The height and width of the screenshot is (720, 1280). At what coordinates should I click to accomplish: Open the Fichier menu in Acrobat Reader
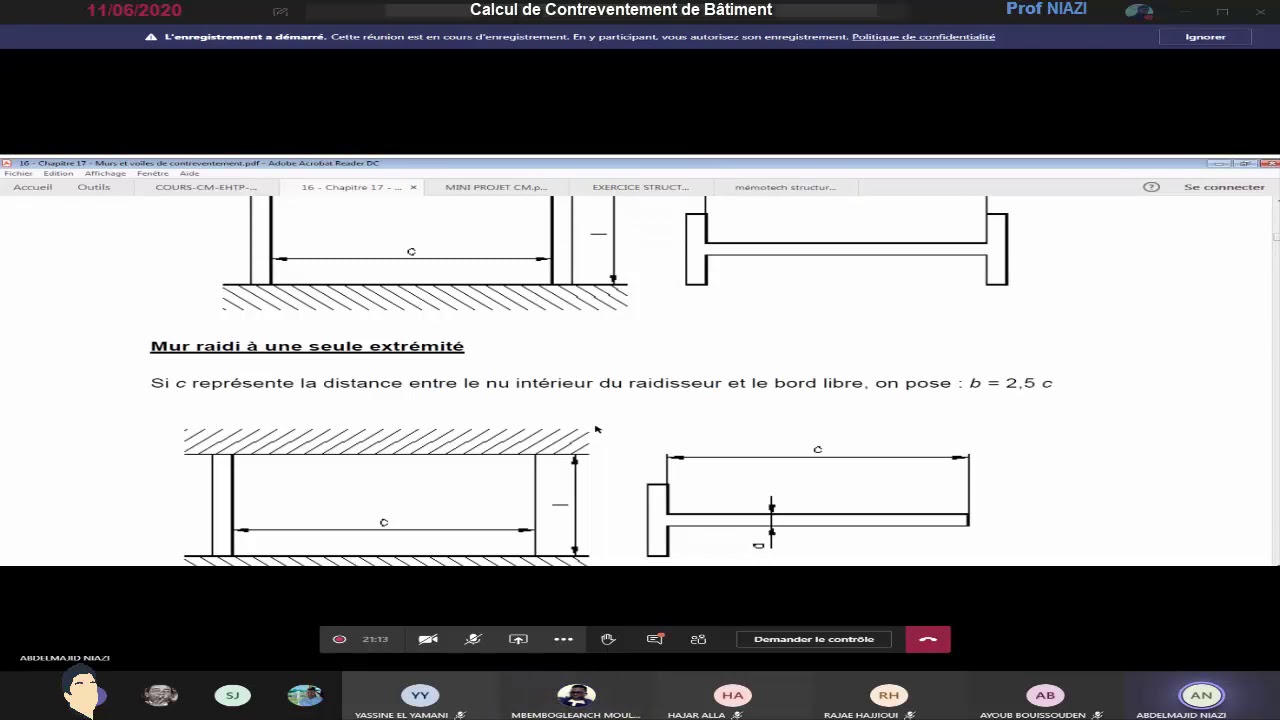tap(18, 174)
